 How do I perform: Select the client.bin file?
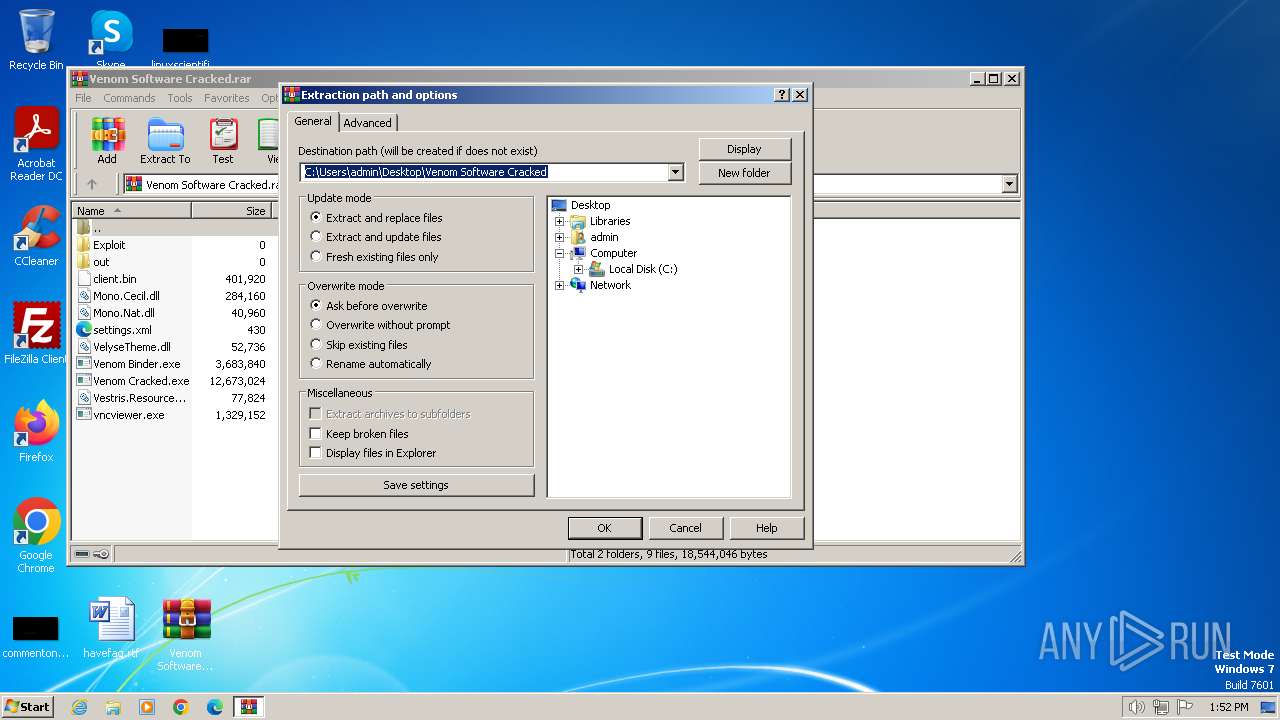tap(114, 279)
